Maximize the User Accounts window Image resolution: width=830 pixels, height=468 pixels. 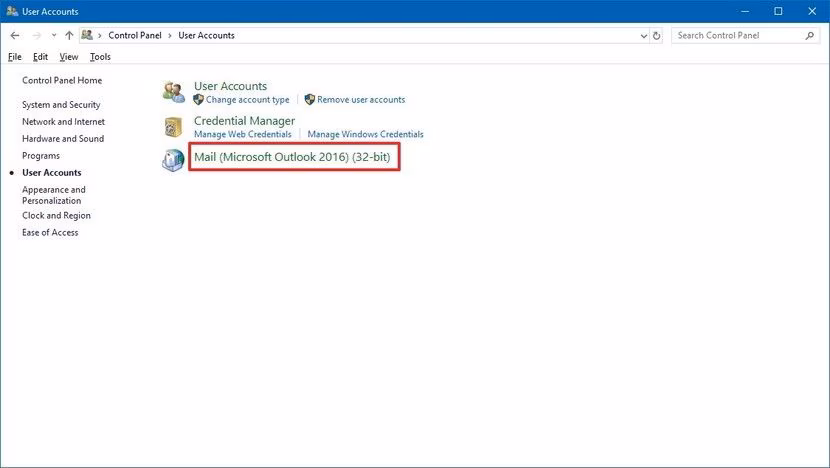[x=778, y=11]
